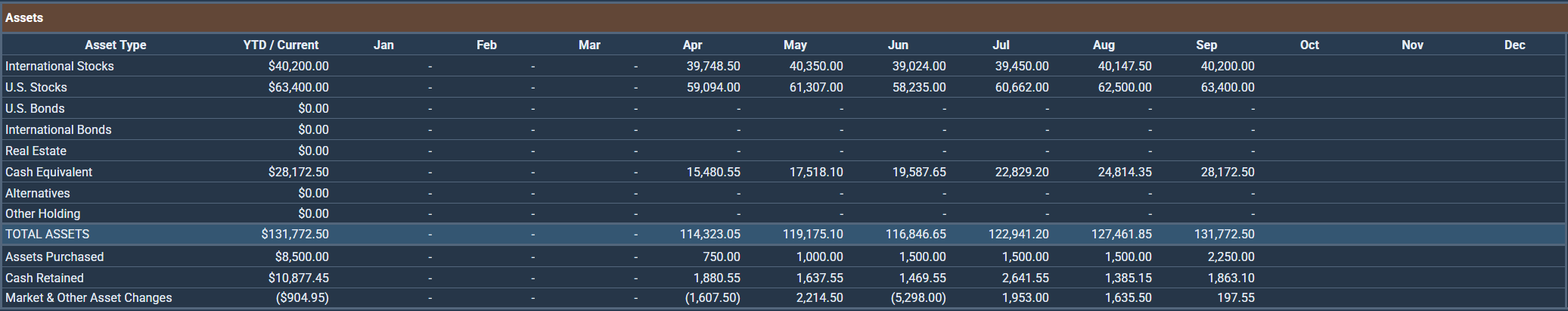Select the Feb column header
The width and height of the screenshot is (1568, 311).
pos(486,45)
